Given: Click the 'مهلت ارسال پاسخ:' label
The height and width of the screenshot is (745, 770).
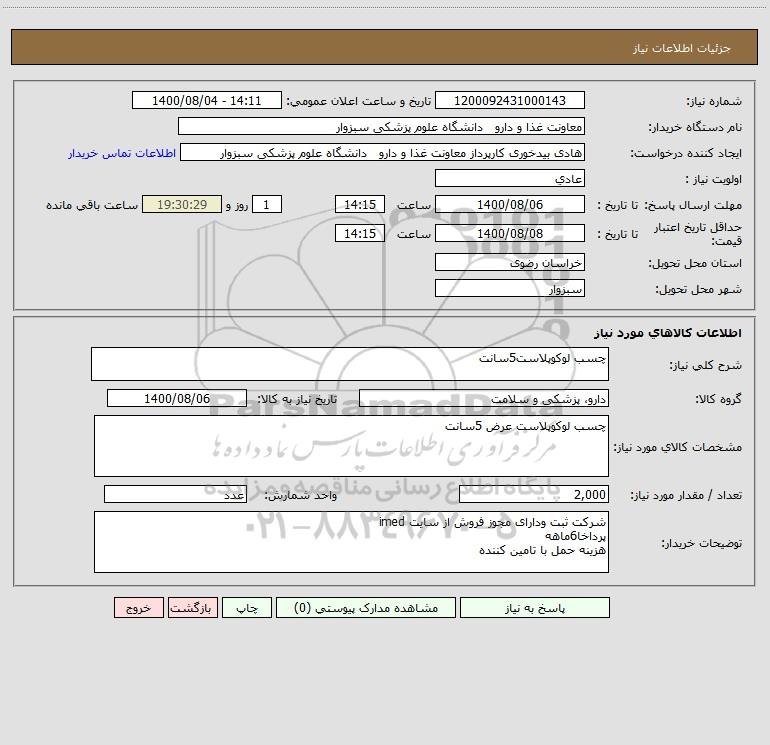Looking at the screenshot, I should (x=693, y=205).
